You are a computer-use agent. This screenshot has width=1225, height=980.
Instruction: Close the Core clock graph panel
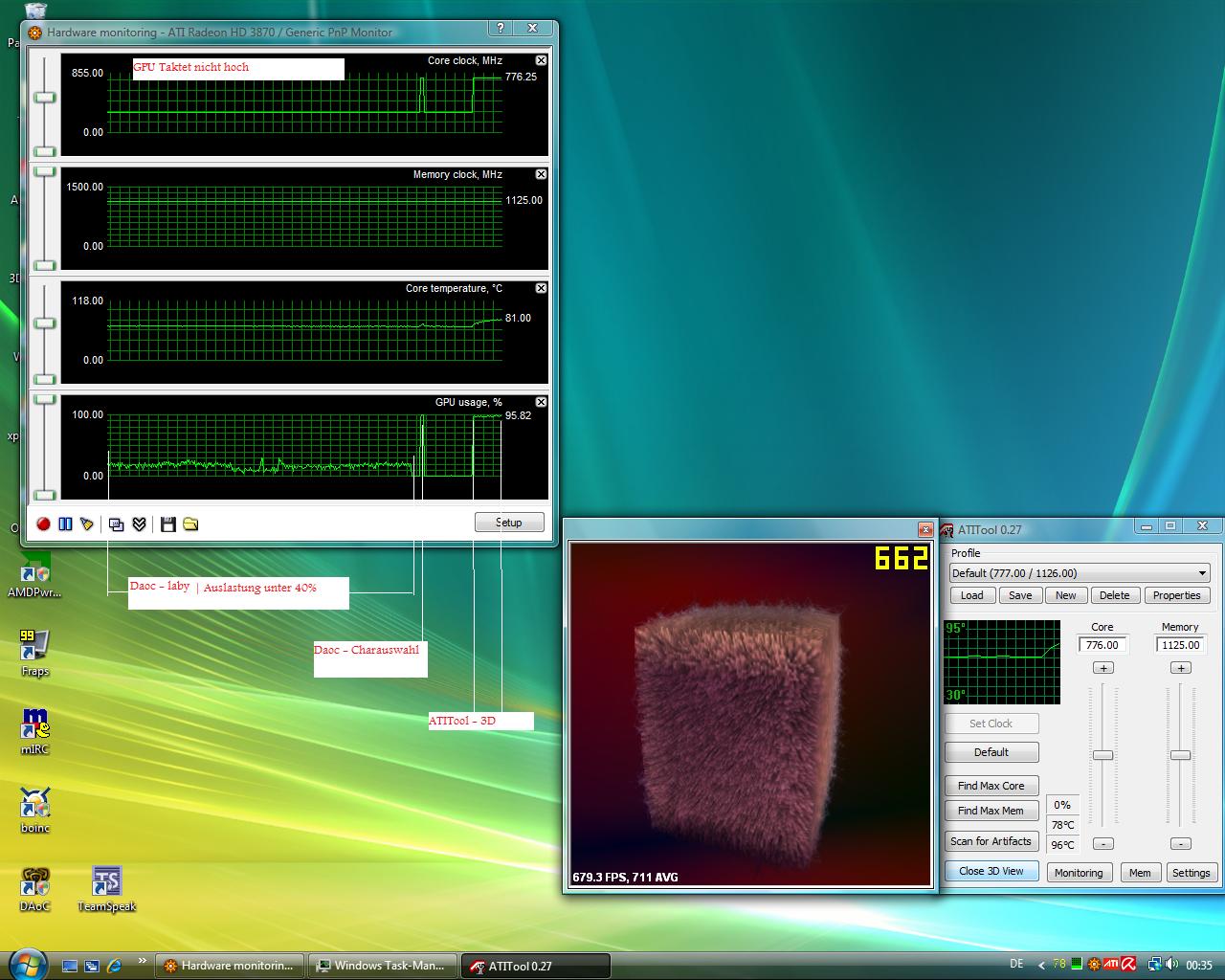541,60
